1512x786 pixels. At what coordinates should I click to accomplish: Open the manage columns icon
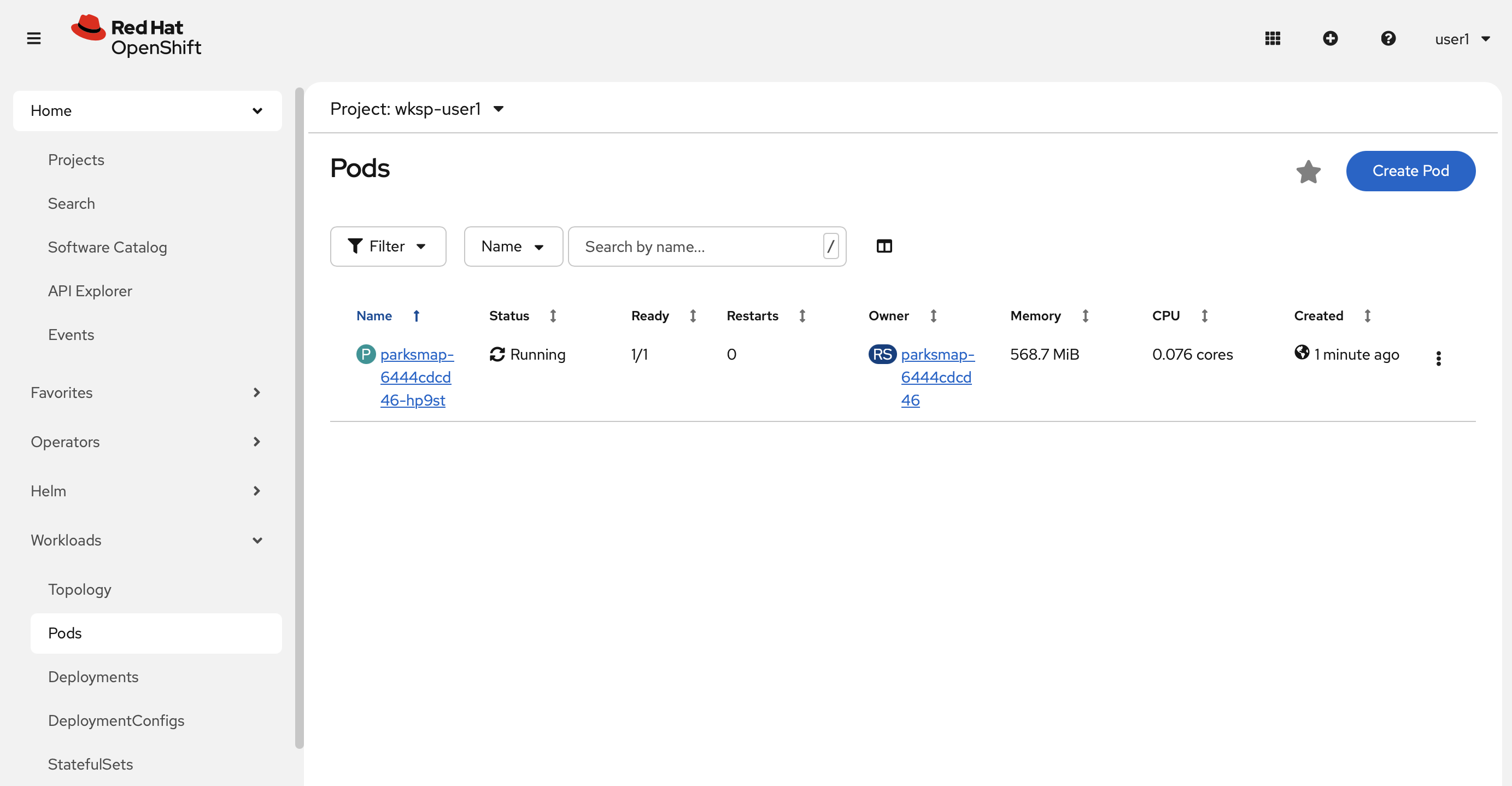tap(883, 246)
